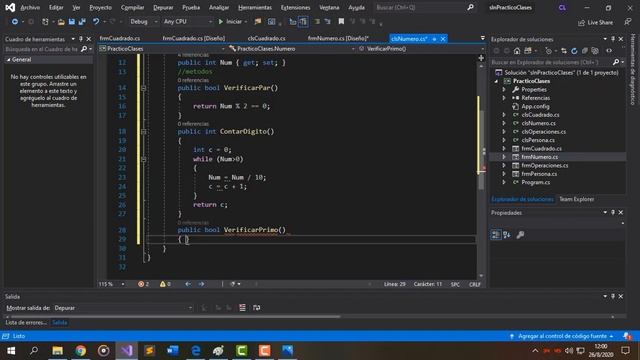This screenshot has width=640, height=360.
Task: Expand the Properties node in Solution Explorer
Action: coord(504,90)
